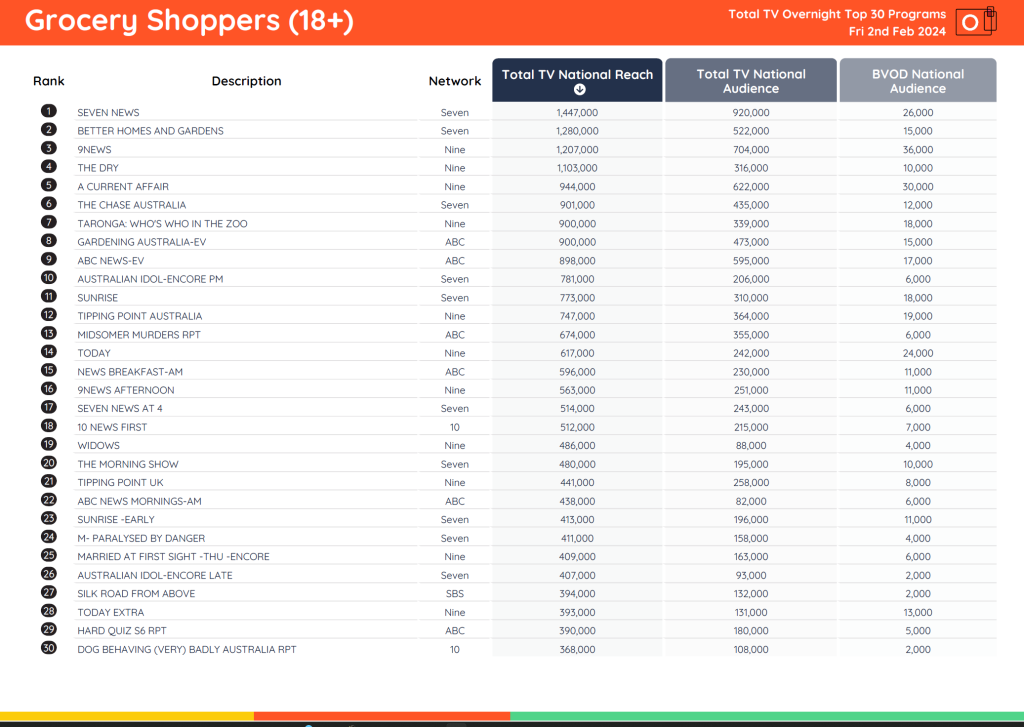Screen dimensions: 1024x727
Task: Click the rank 1 badge
Action: tap(49, 112)
